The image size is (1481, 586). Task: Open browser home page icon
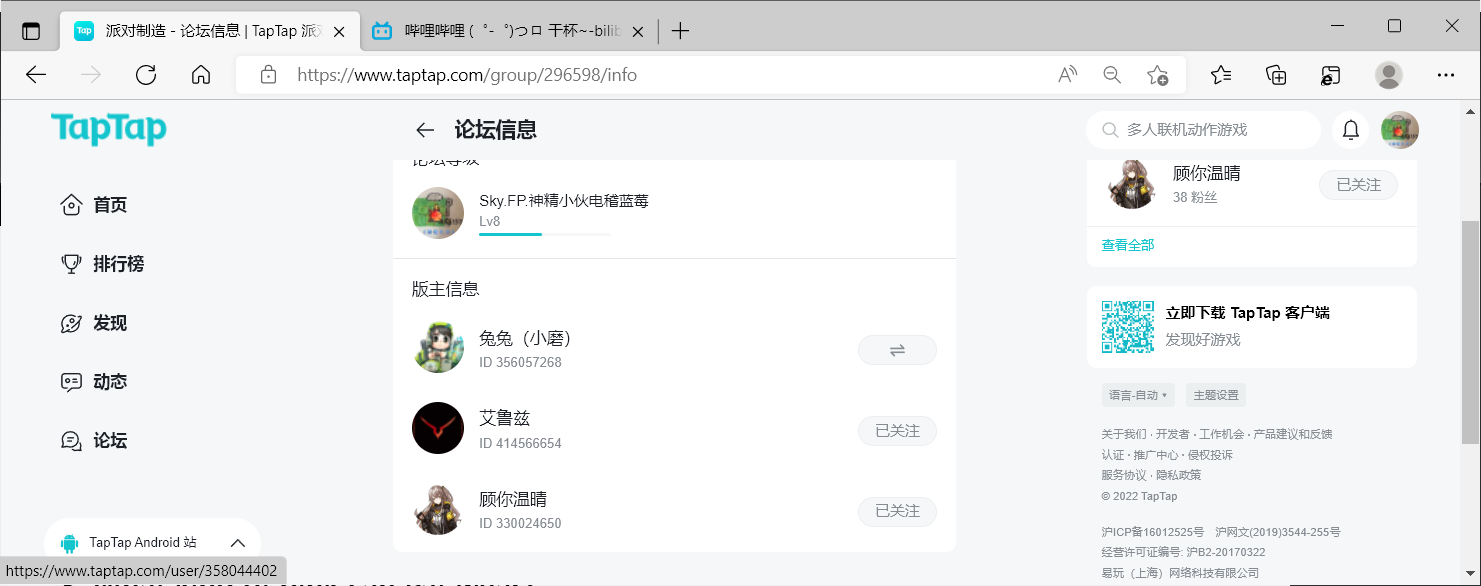pos(201,75)
